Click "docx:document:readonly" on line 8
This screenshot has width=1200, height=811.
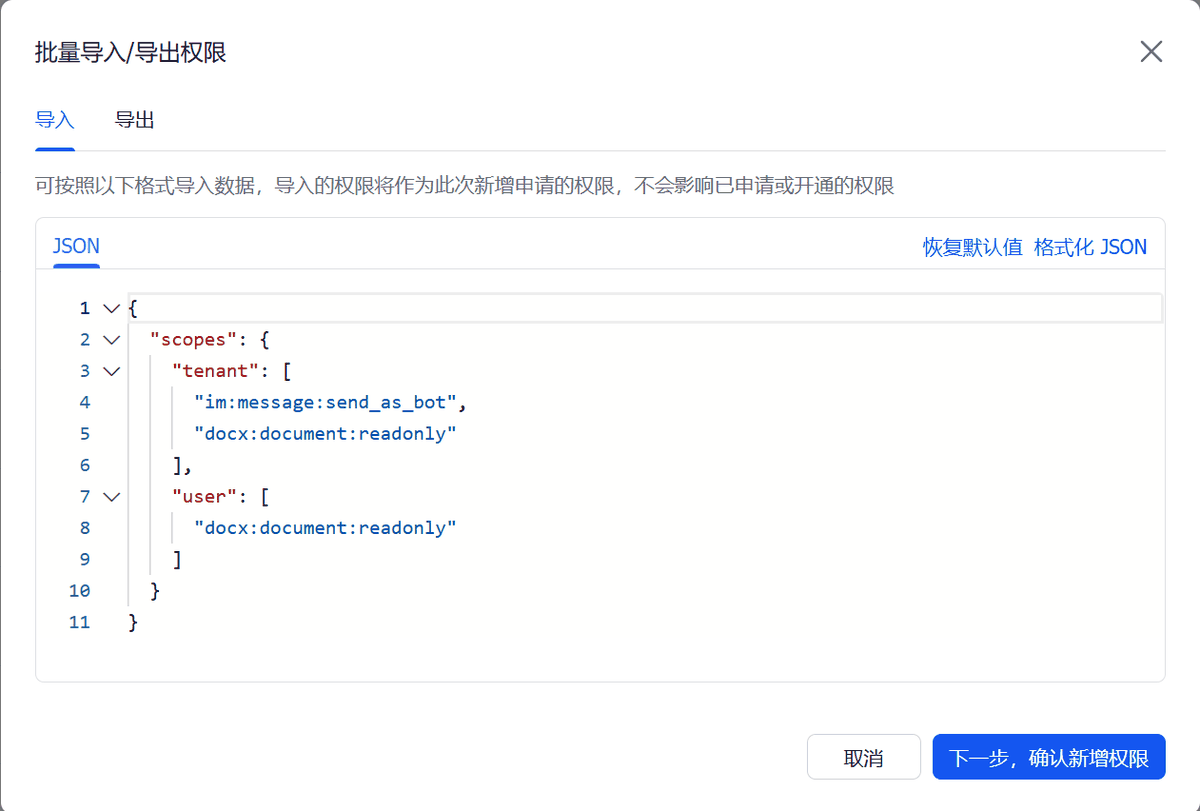326,527
